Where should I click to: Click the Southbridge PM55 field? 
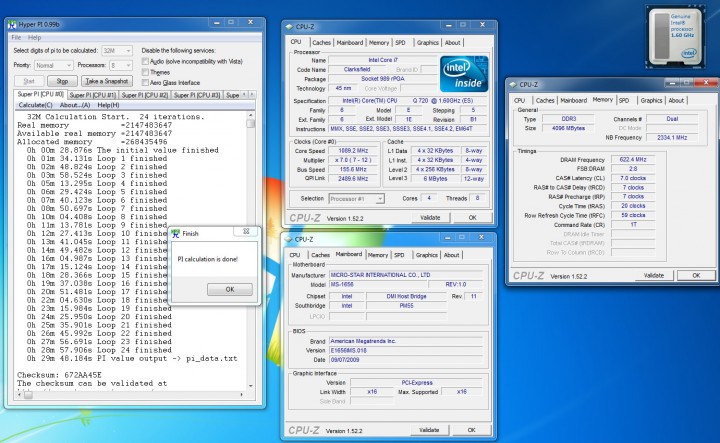coord(406,306)
